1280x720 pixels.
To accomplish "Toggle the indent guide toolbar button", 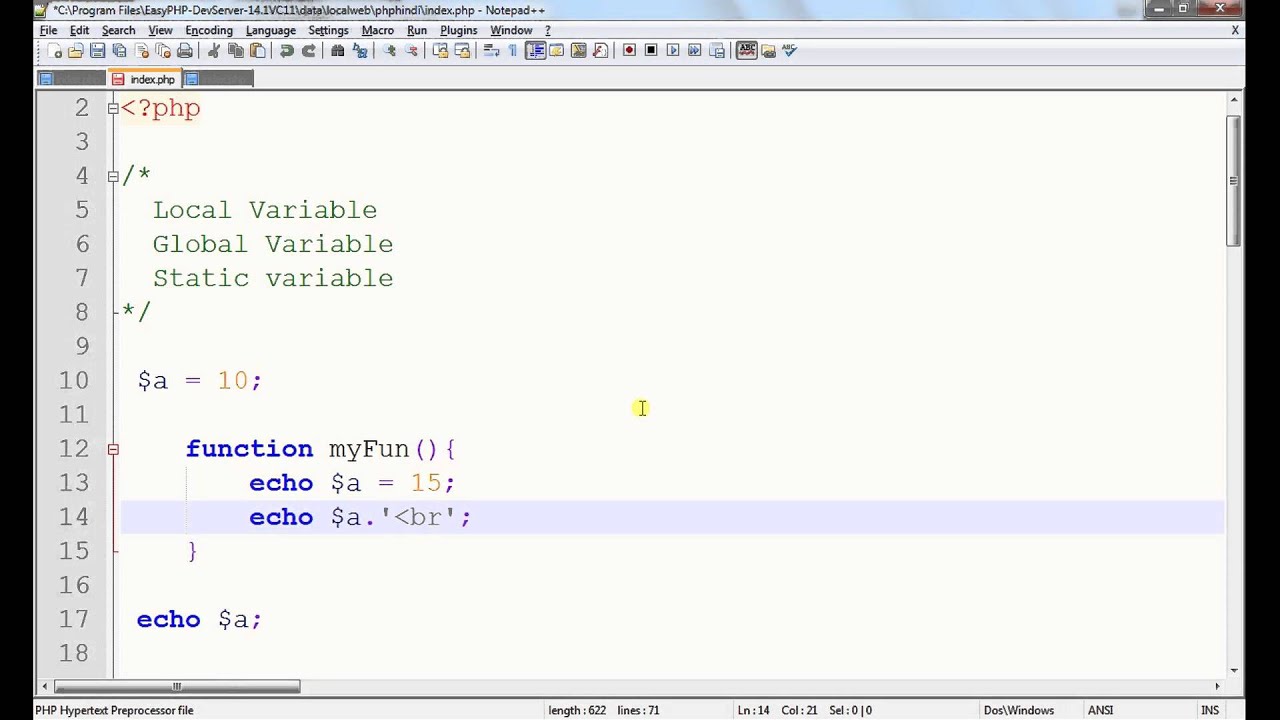I will click(536, 51).
